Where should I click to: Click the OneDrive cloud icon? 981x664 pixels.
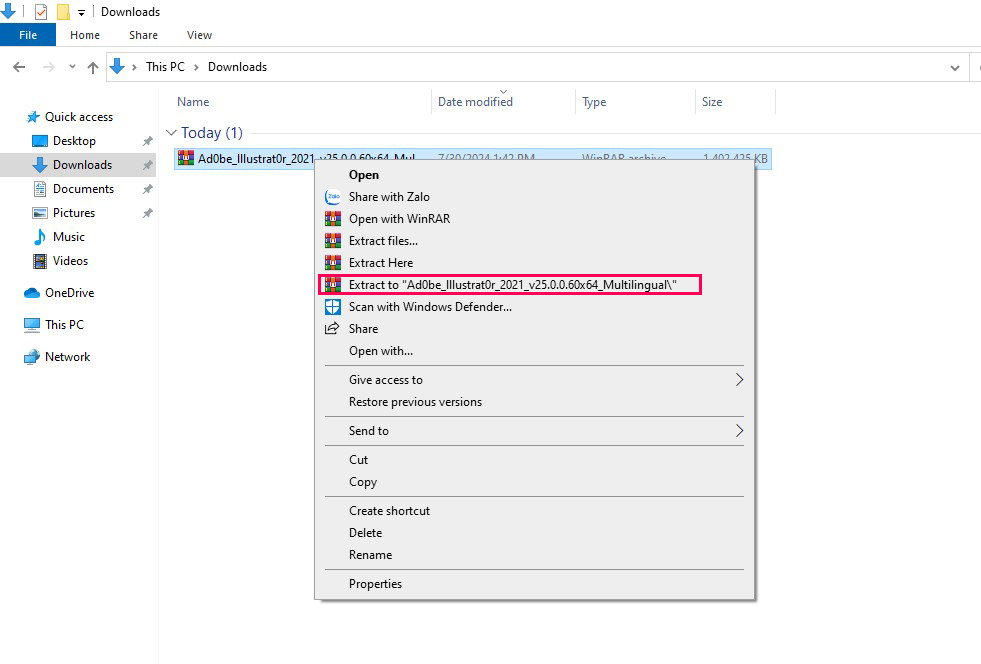32,293
